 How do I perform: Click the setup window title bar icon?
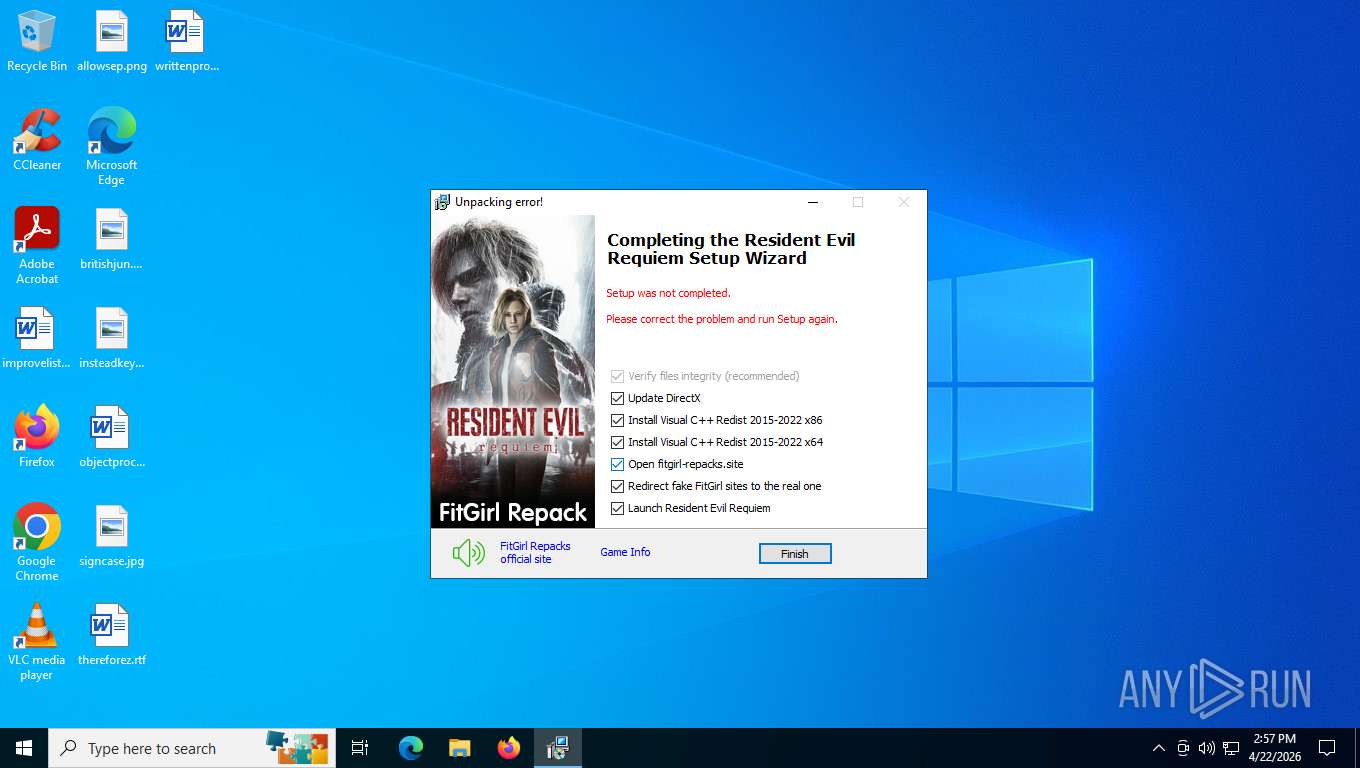pos(442,202)
